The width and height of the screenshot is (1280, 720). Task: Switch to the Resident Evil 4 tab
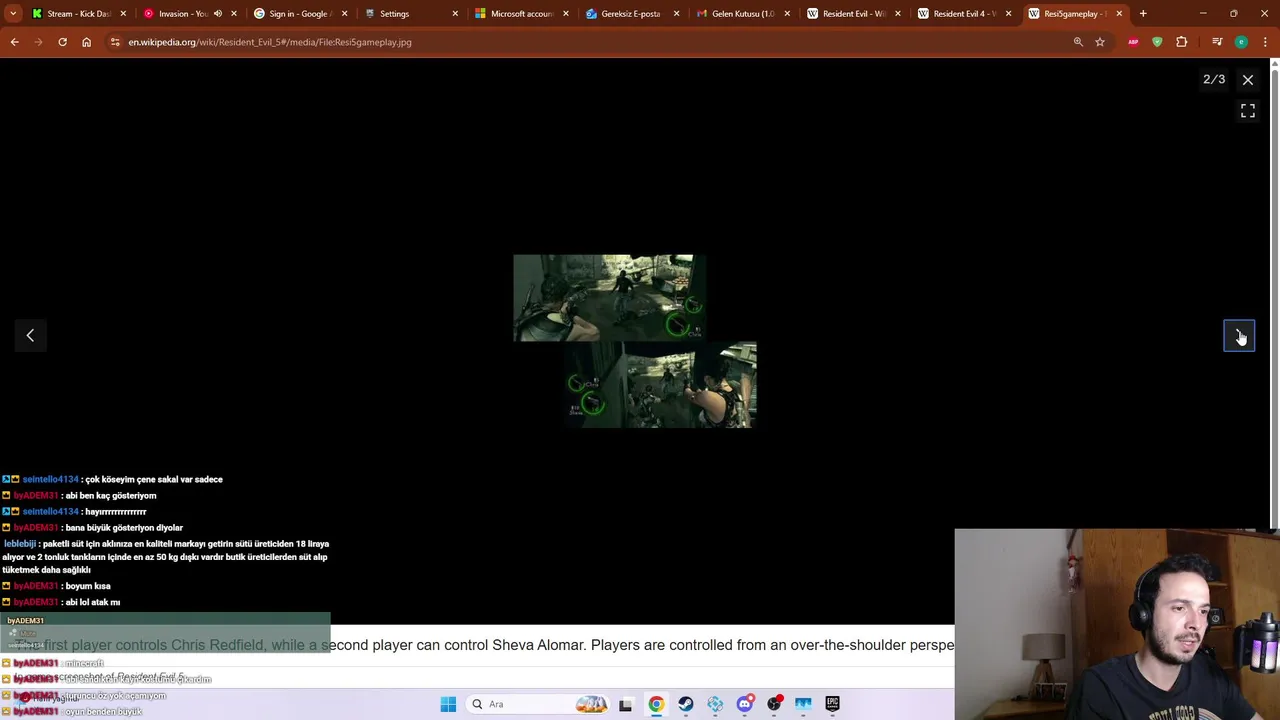tap(963, 14)
